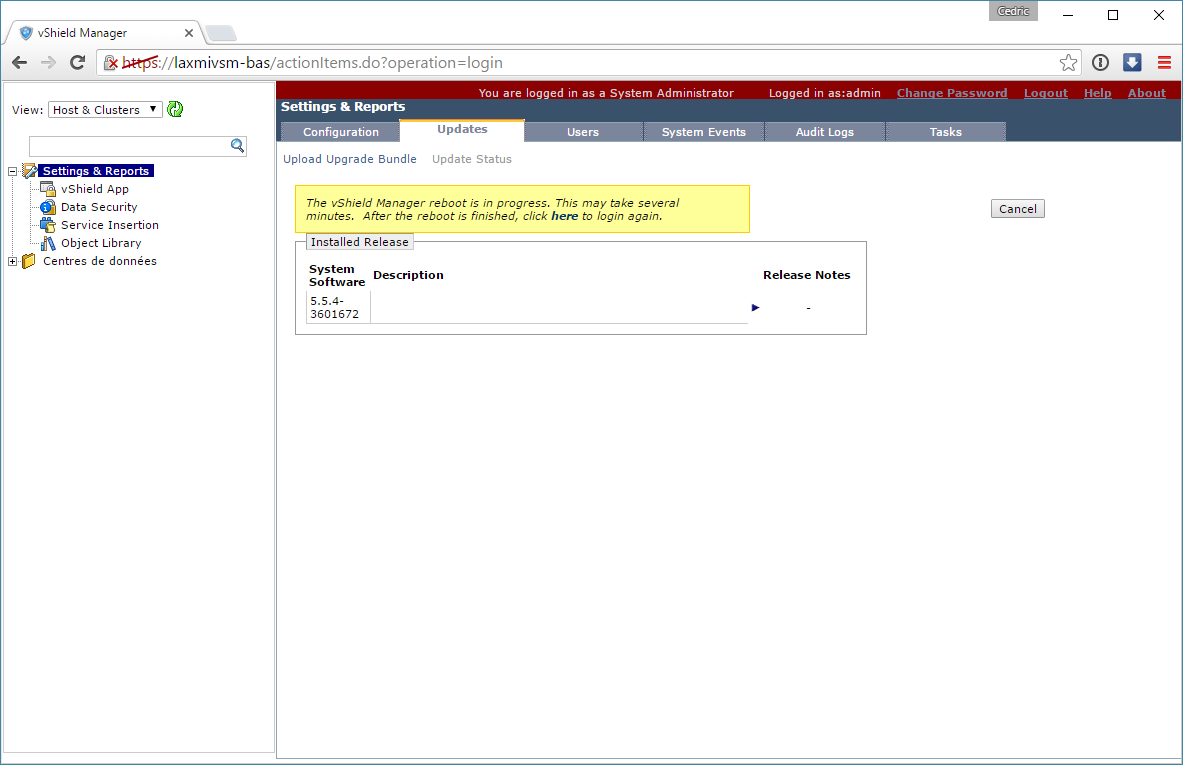Image resolution: width=1183 pixels, height=765 pixels.
Task: Click the Change Password link
Action: (x=951, y=93)
